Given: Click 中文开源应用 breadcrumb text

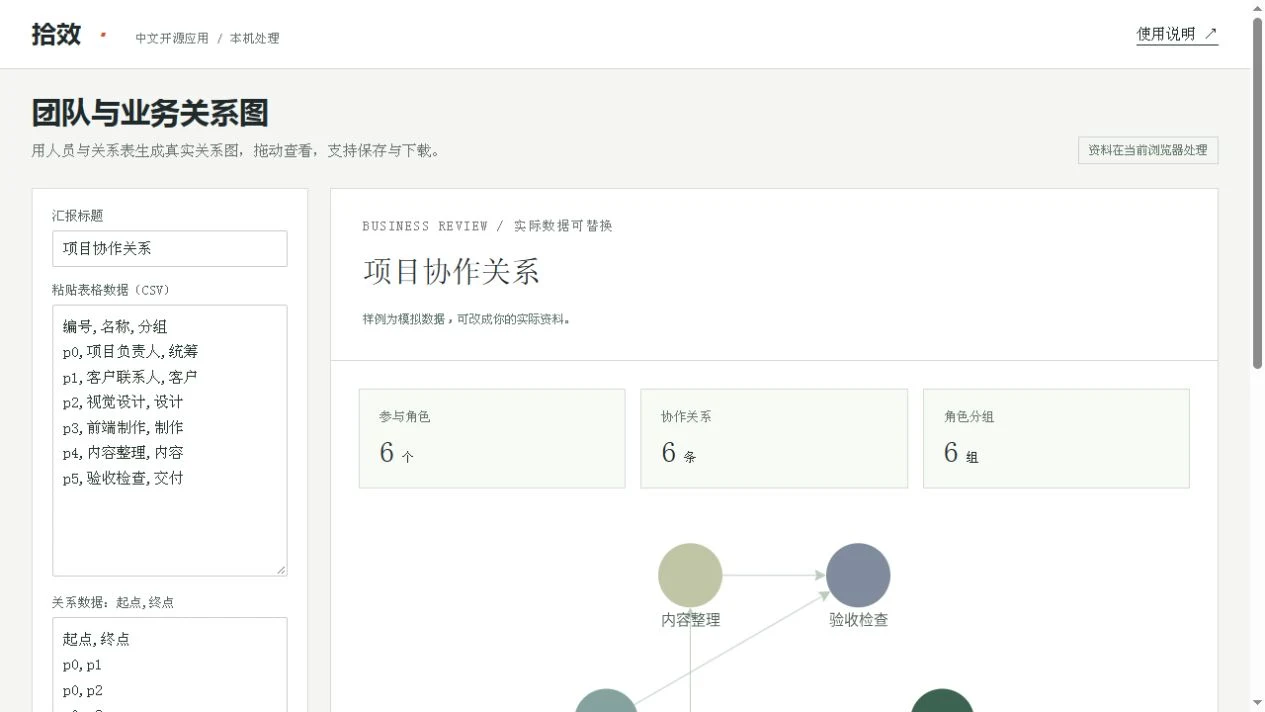Looking at the screenshot, I should [x=172, y=38].
